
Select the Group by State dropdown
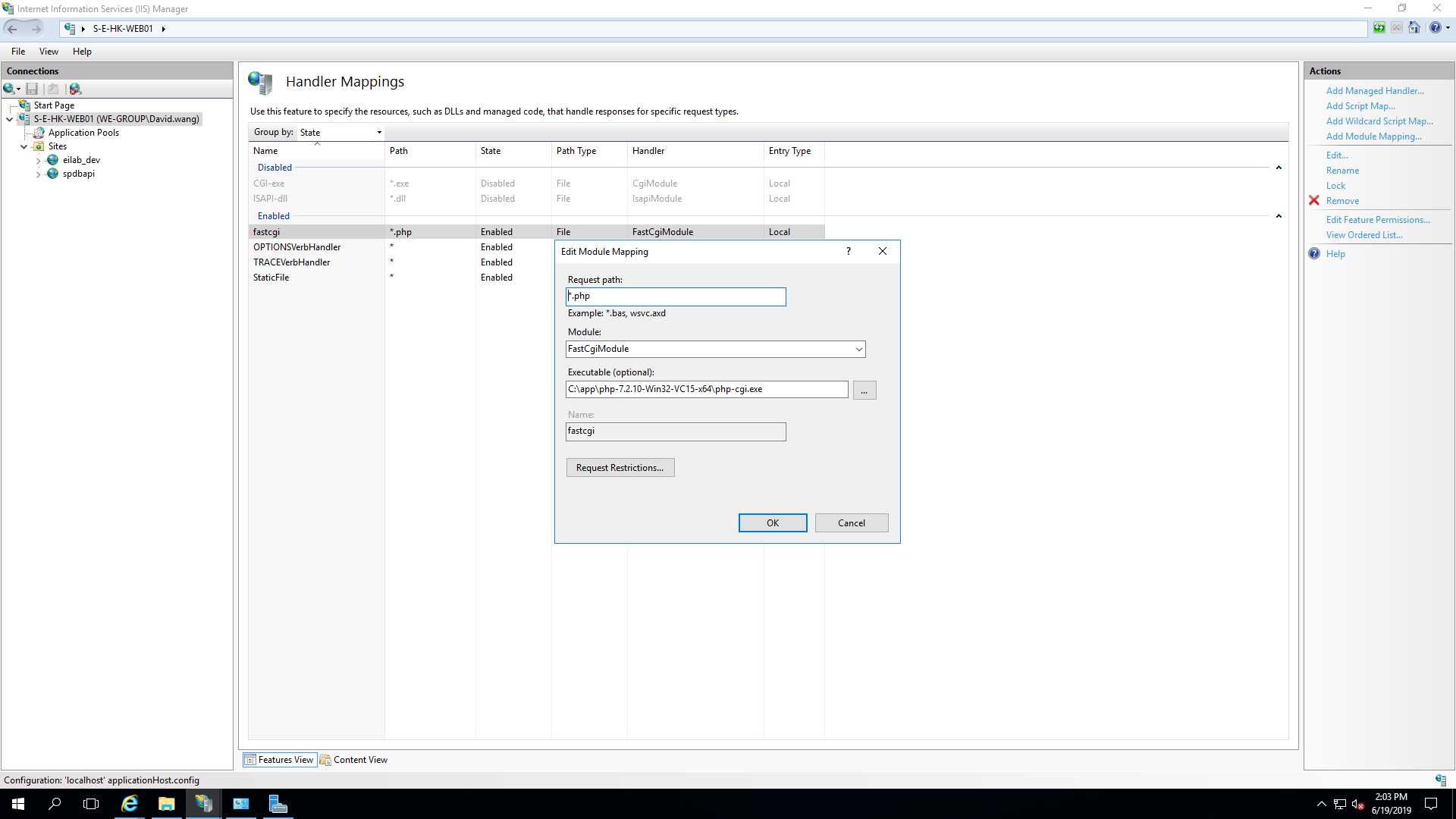point(338,131)
